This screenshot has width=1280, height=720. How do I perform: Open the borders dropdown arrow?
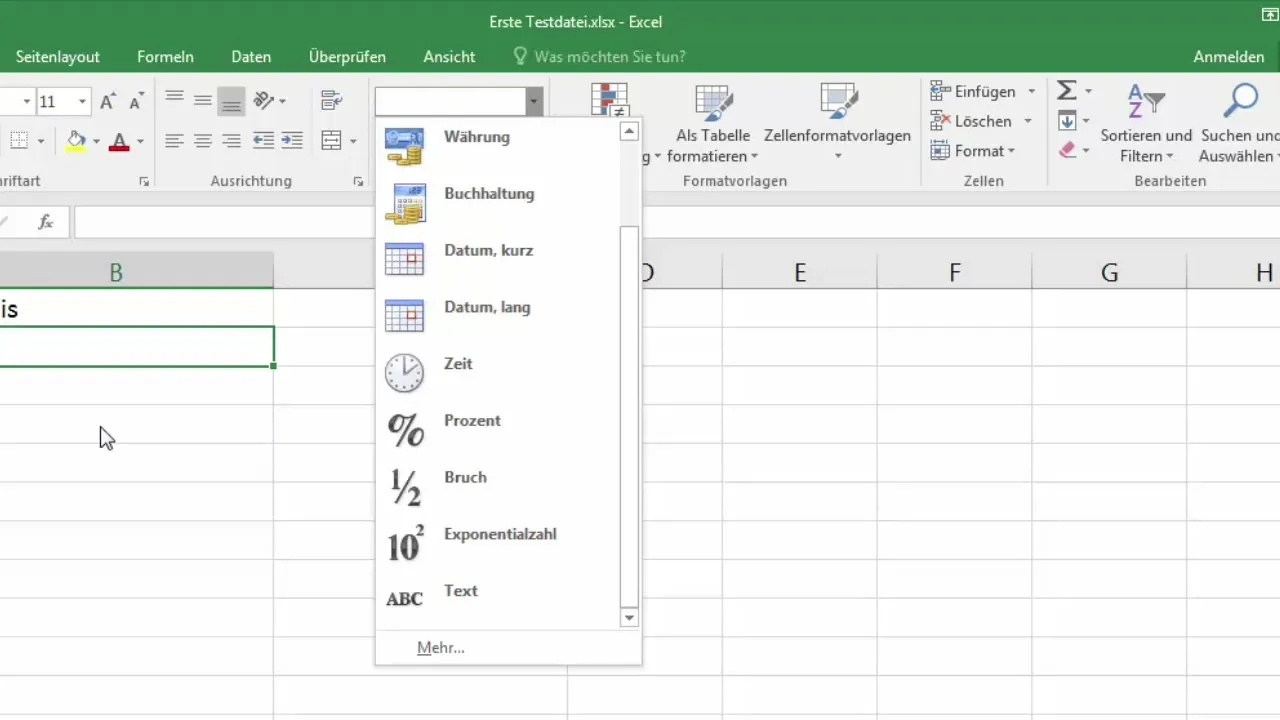coord(40,141)
